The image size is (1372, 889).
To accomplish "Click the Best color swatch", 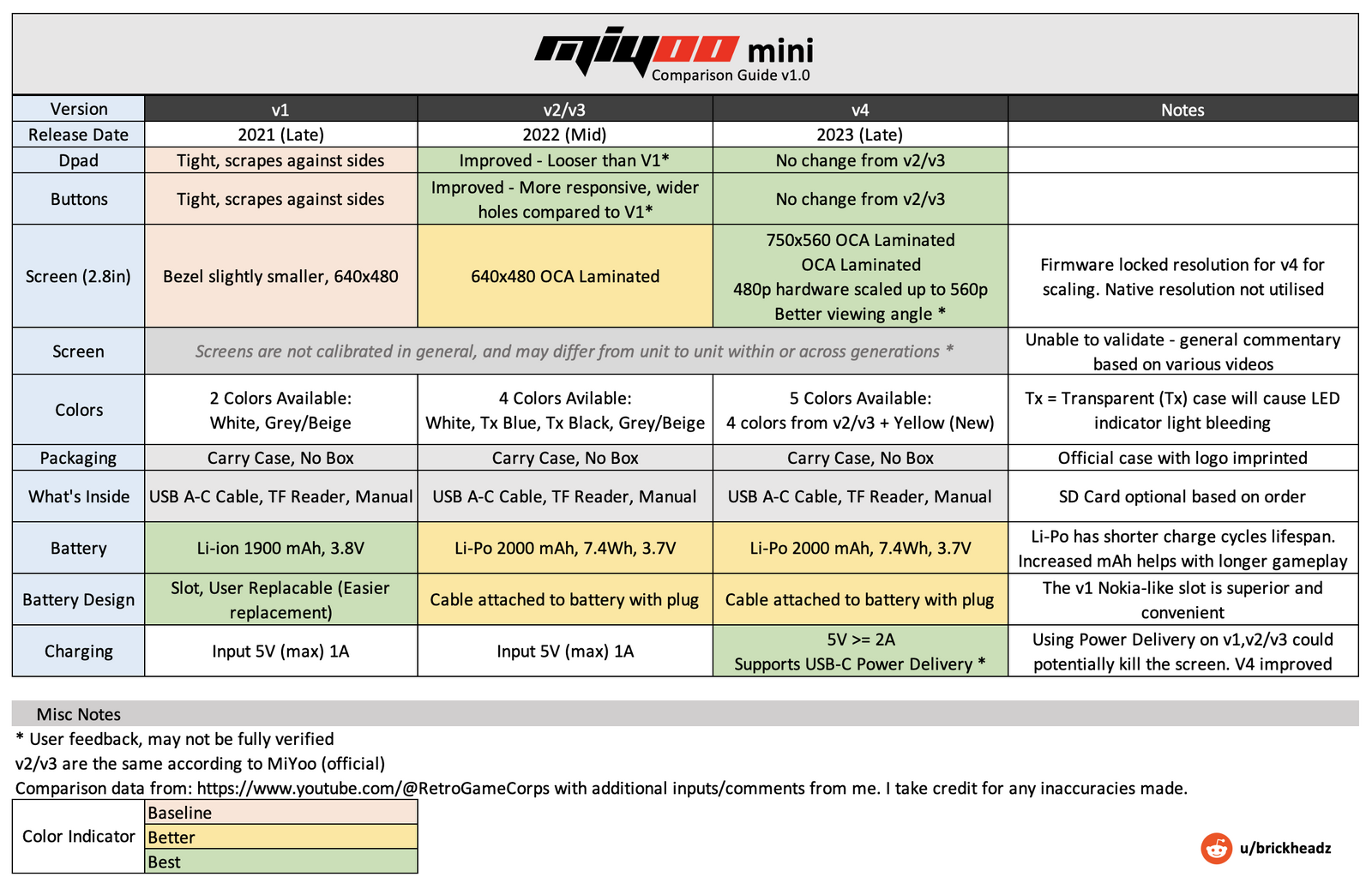I will click(x=281, y=861).
